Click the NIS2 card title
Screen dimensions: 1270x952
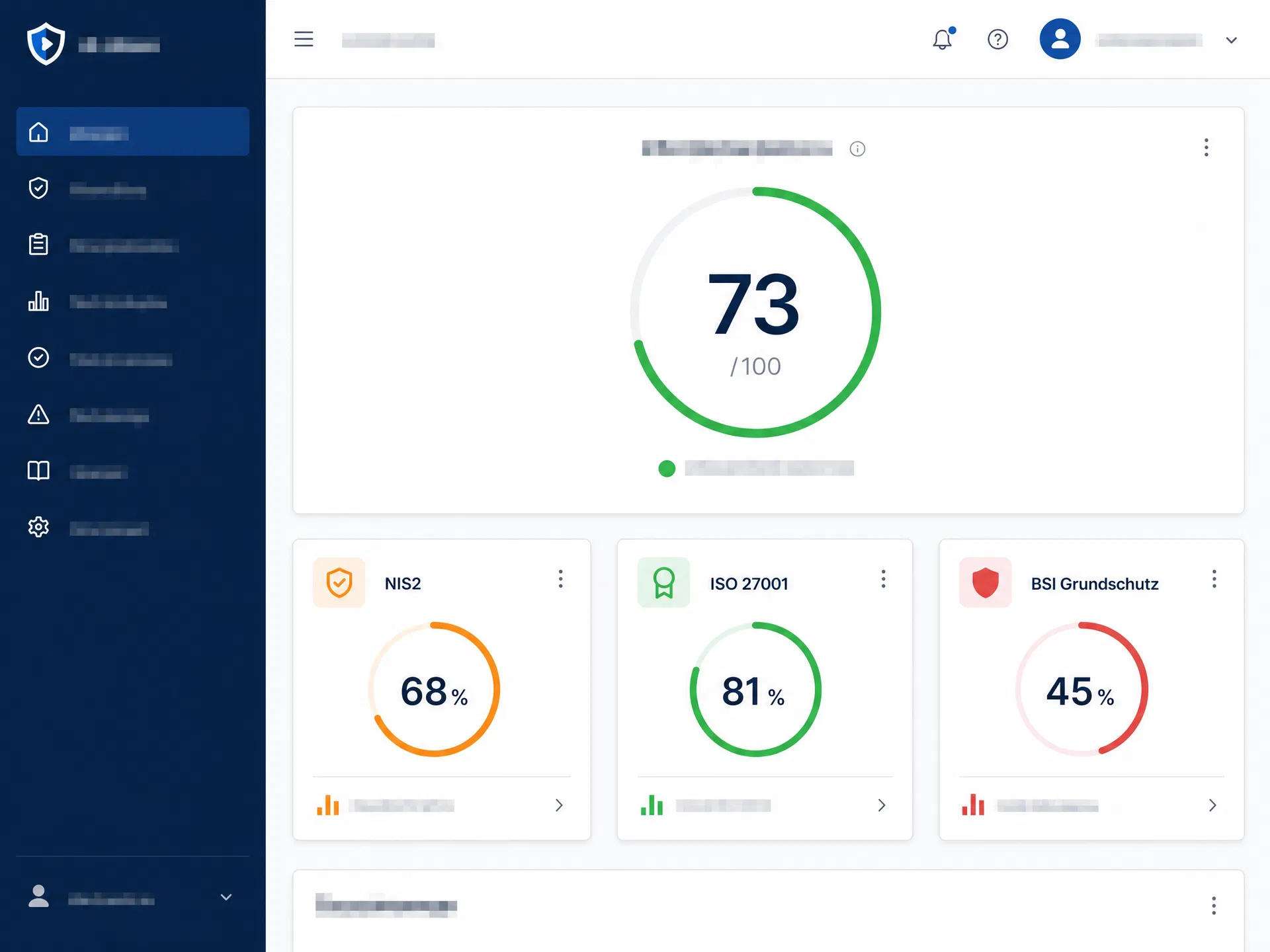(403, 584)
